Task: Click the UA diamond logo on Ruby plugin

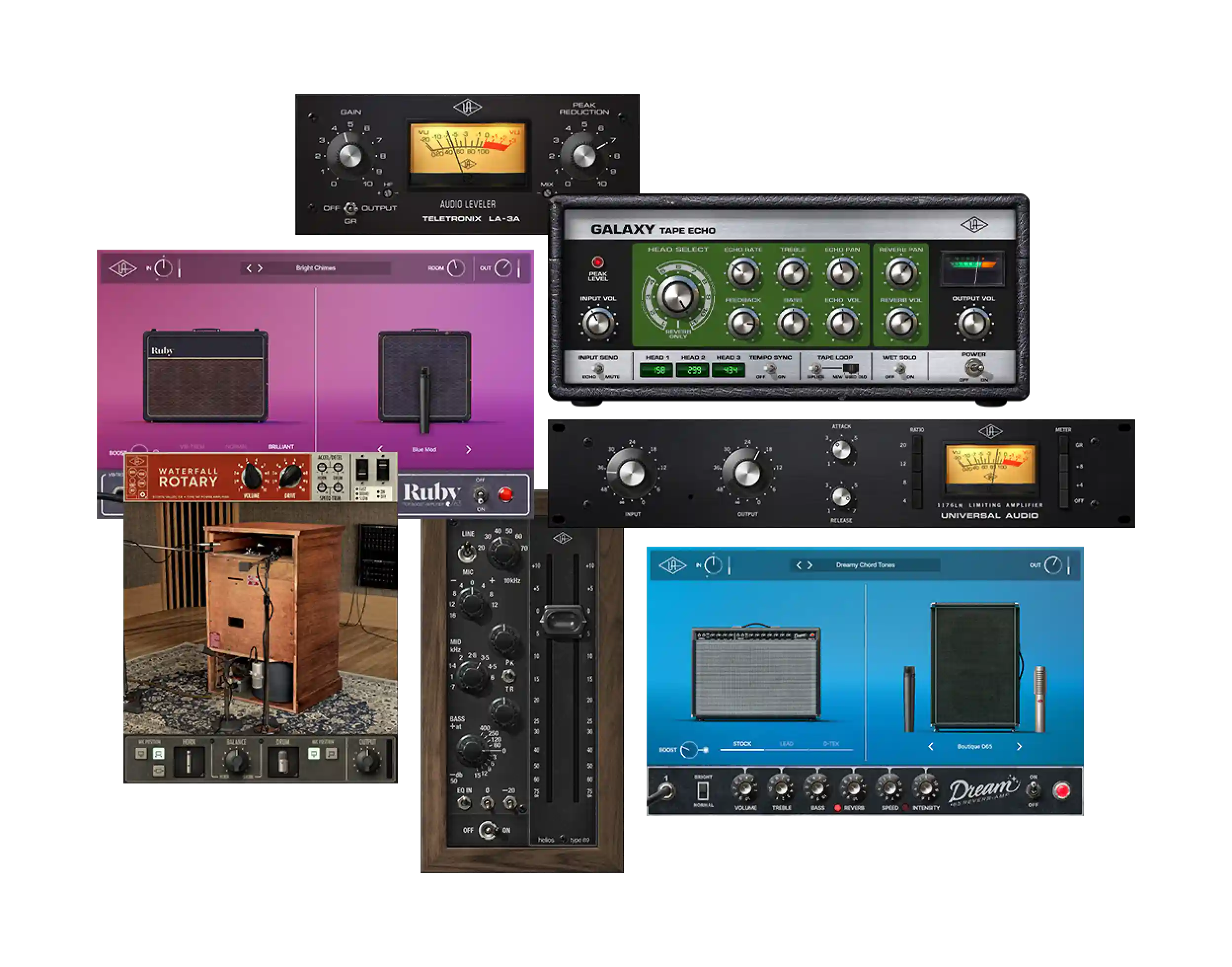Action: [x=122, y=268]
